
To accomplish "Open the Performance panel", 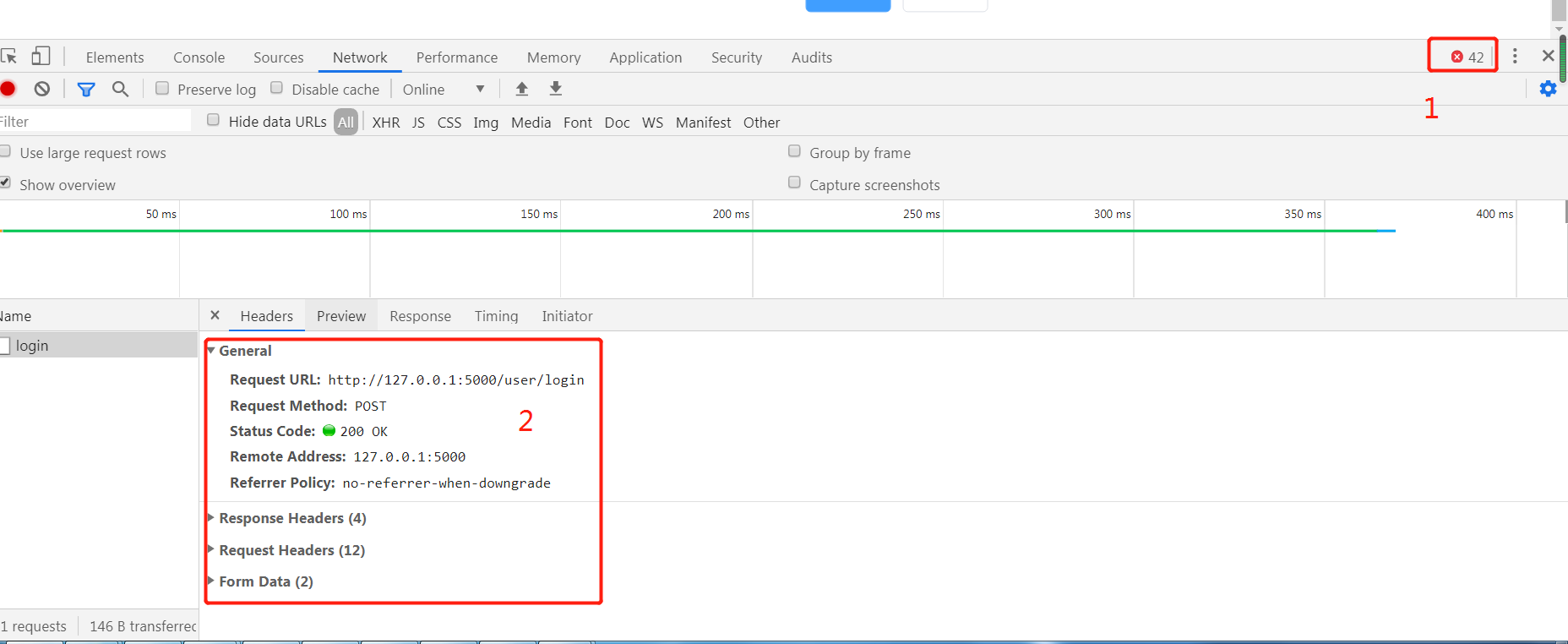I will (x=457, y=57).
